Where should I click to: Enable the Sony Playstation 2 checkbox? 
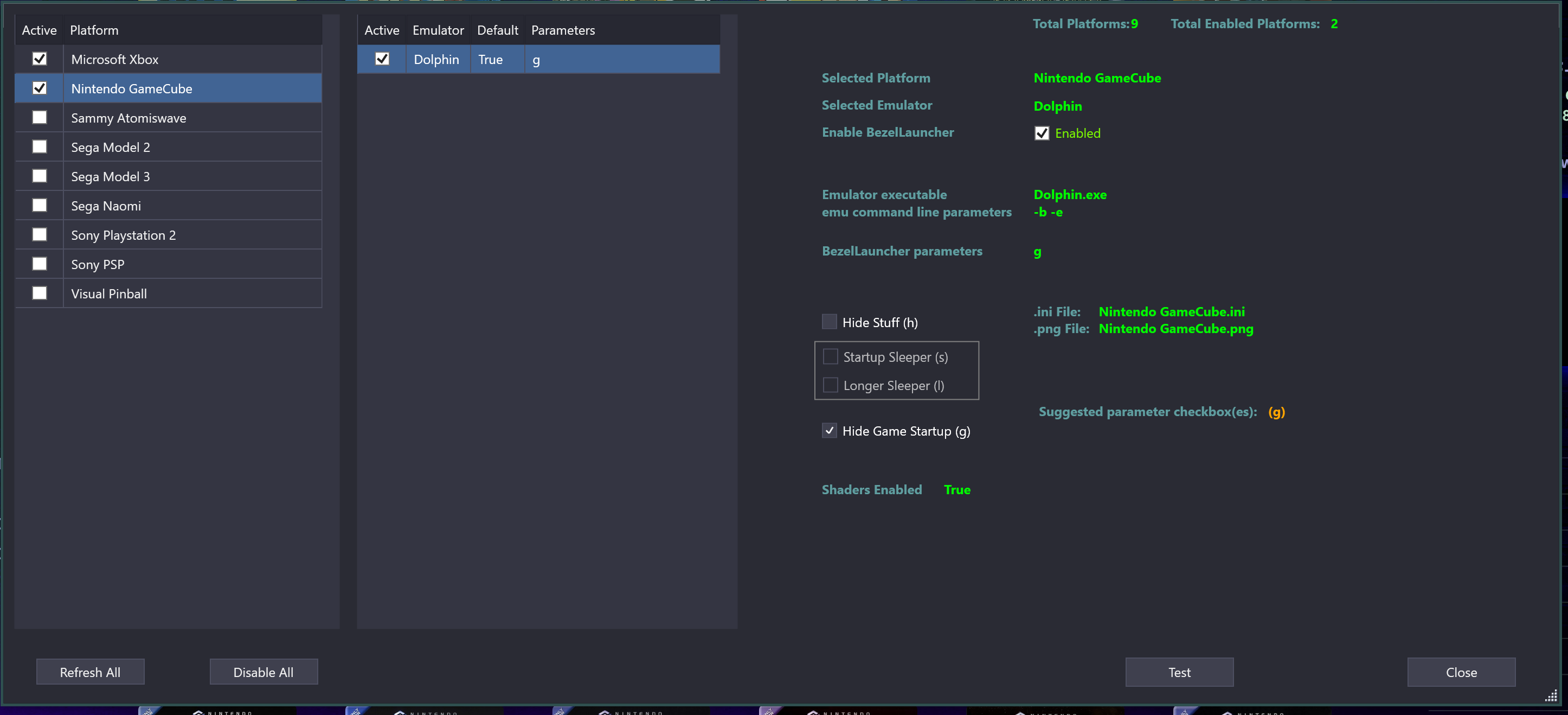[40, 234]
